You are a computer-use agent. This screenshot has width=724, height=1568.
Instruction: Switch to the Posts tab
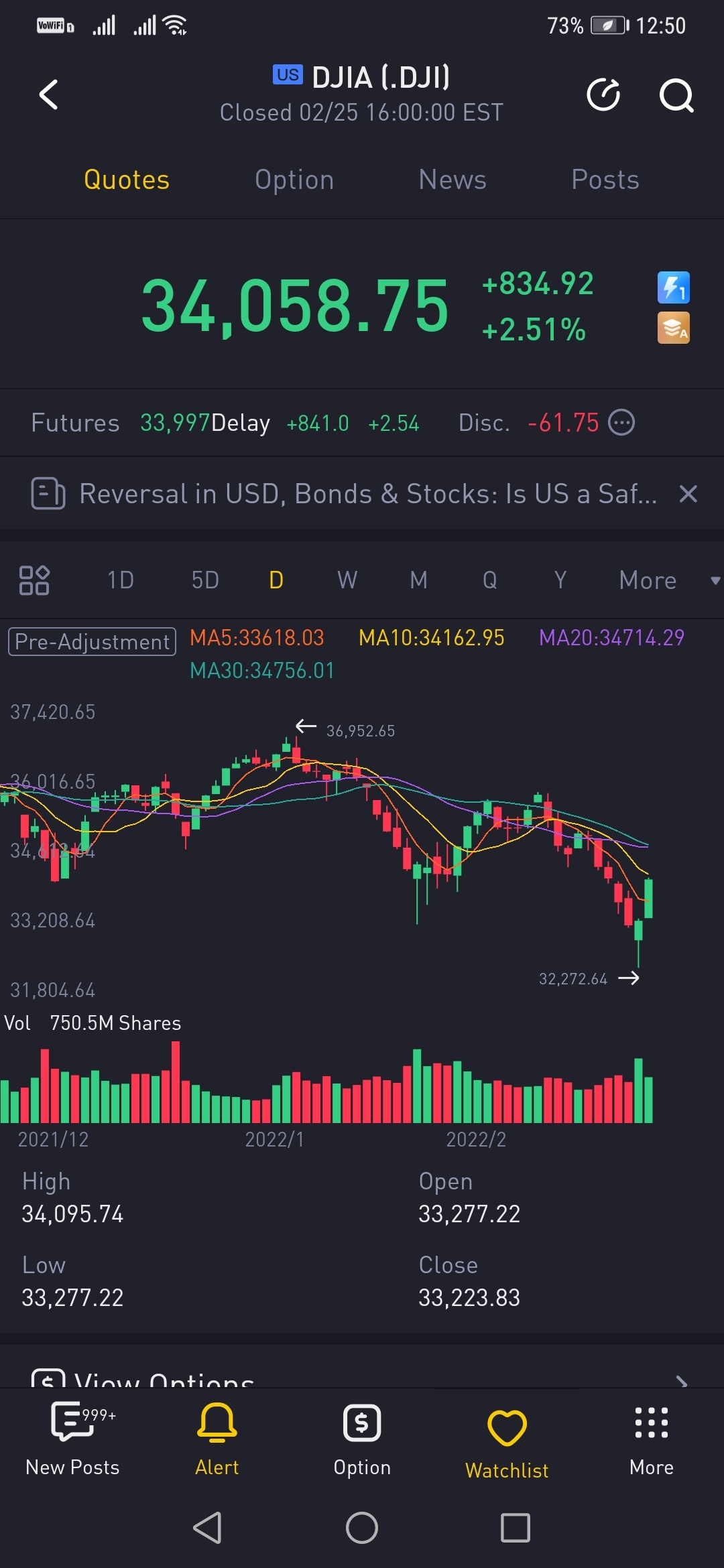[605, 180]
